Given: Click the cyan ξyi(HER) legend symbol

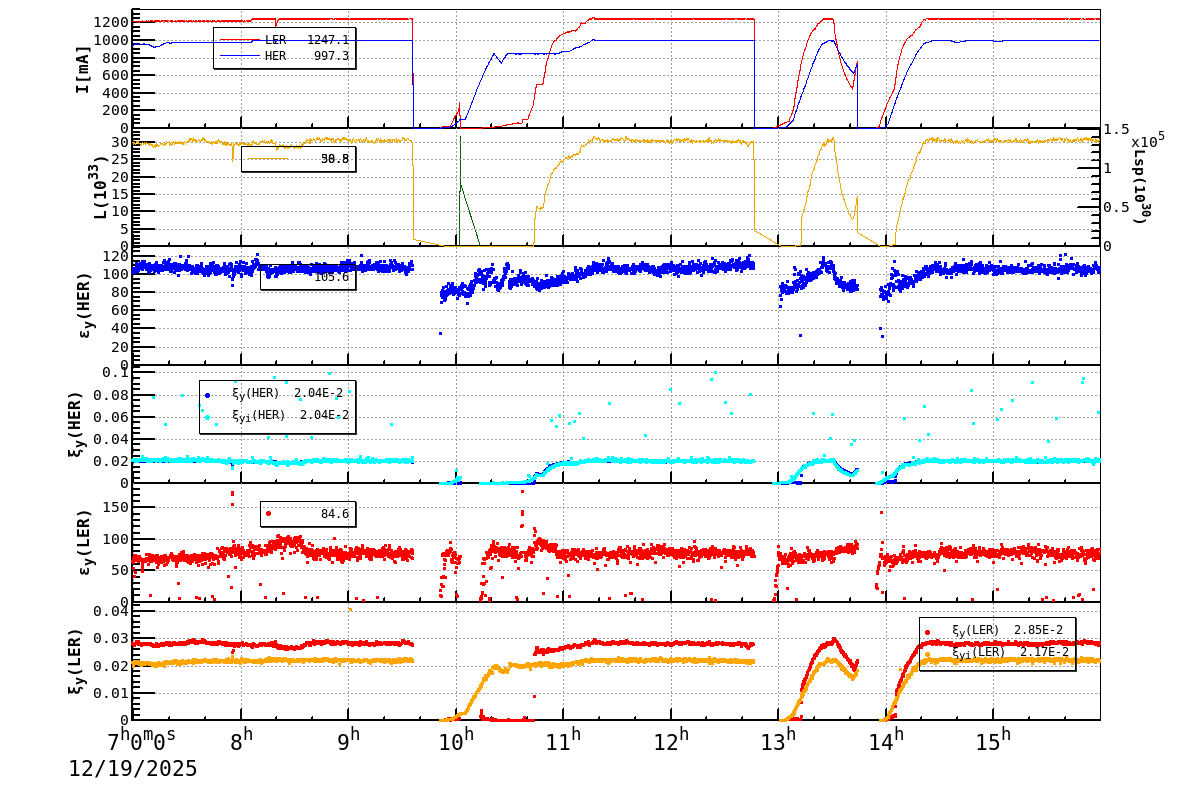Looking at the screenshot, I should click(x=207, y=416).
